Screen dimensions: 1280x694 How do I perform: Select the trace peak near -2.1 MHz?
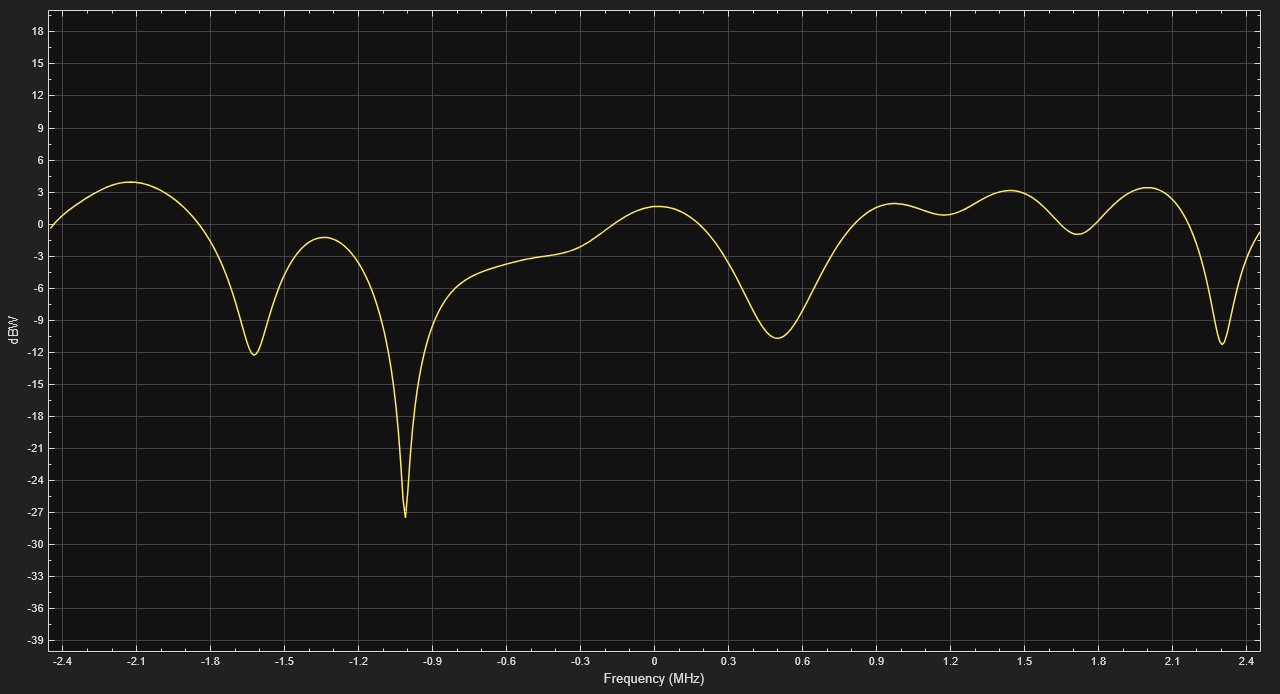pyautogui.click(x=131, y=182)
